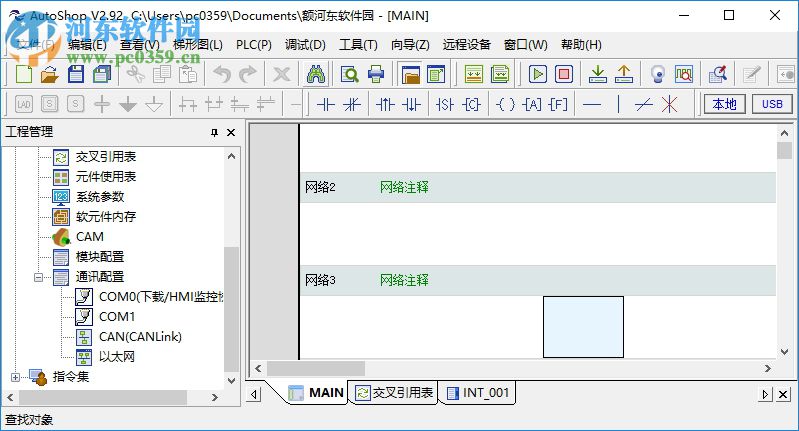The height and width of the screenshot is (431, 799).
Task: Click project tree scroll down arrow
Action: tap(231, 381)
